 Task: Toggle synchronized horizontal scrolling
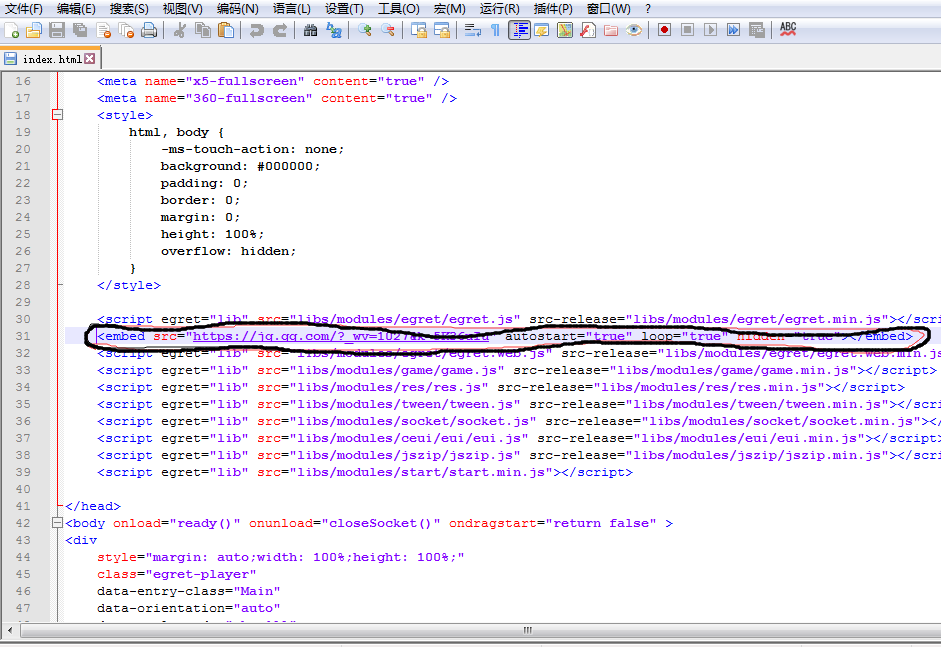[442, 30]
